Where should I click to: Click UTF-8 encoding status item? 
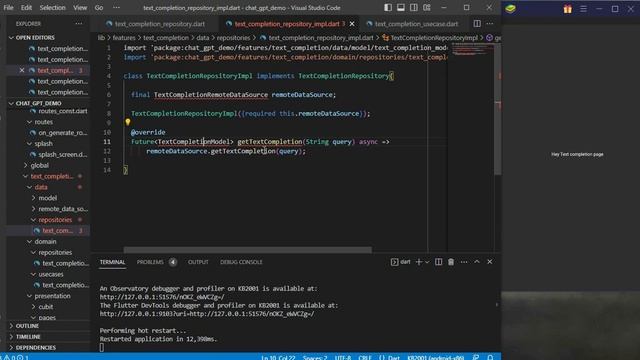[343, 358]
